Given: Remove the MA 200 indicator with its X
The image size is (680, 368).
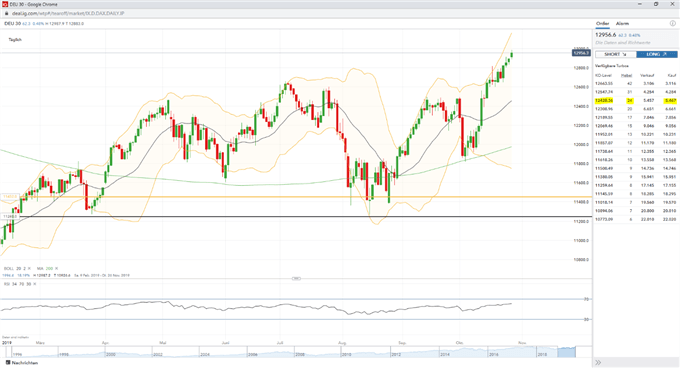Looking at the screenshot, I should (56, 269).
